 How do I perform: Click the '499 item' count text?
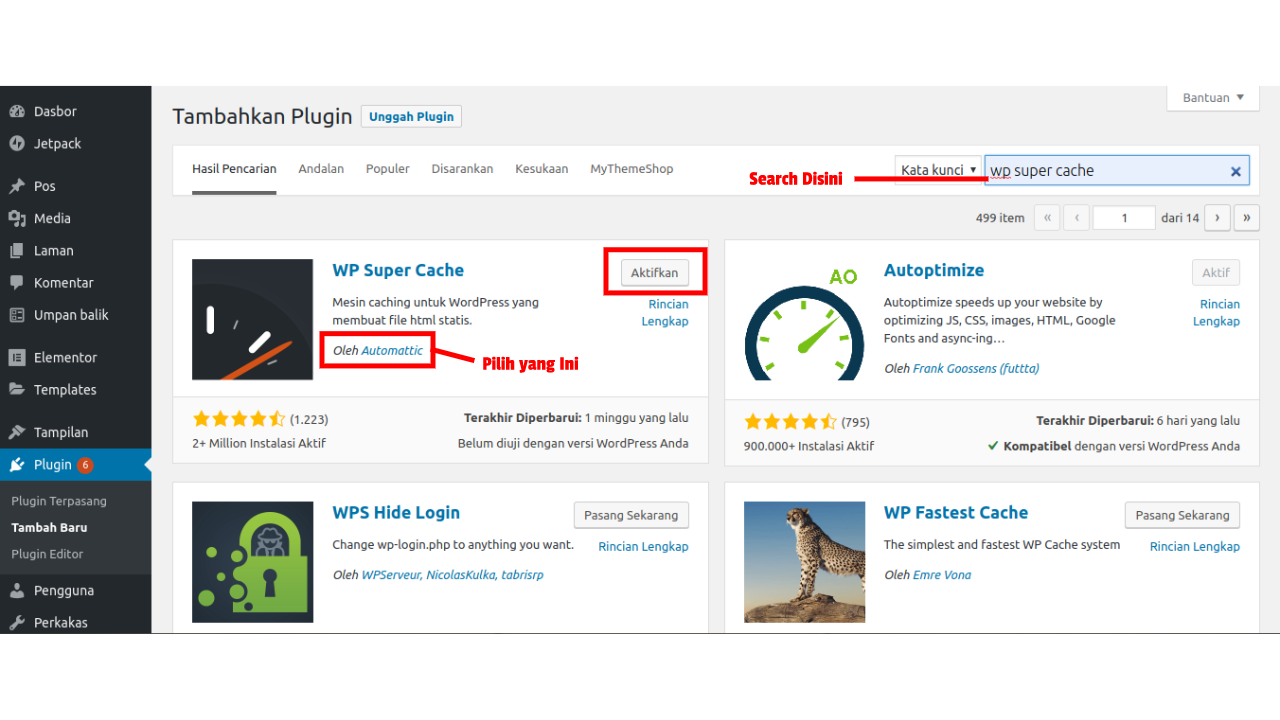[1000, 218]
